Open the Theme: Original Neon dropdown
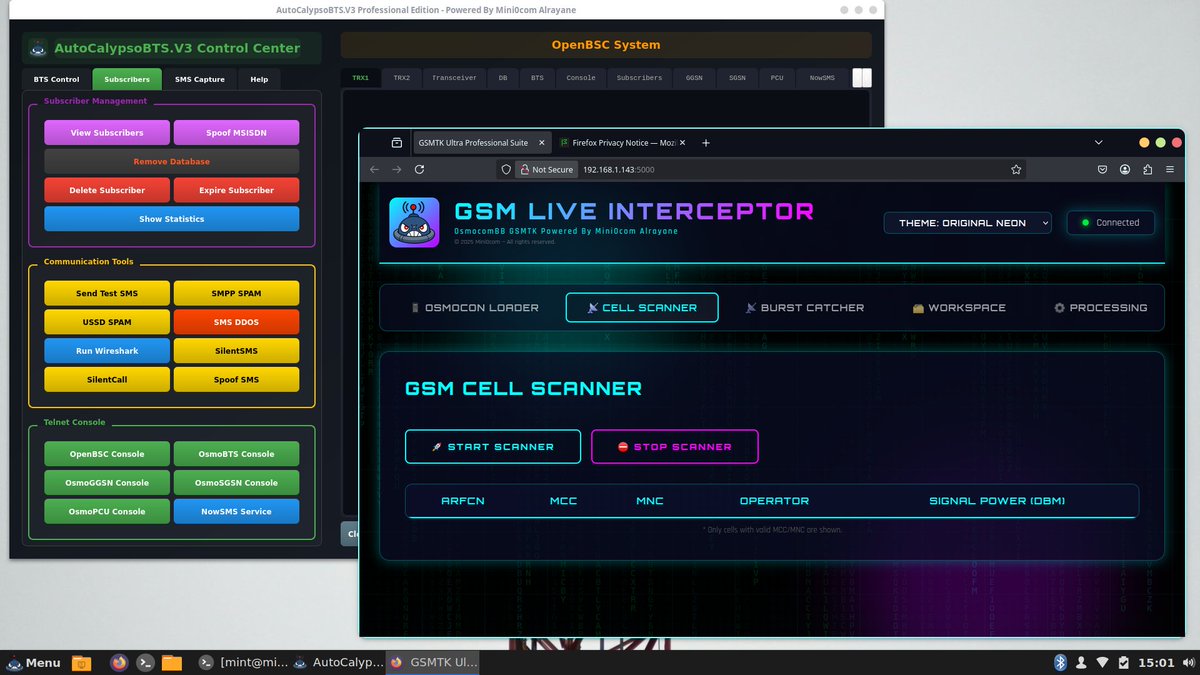Image resolution: width=1200 pixels, height=675 pixels. pyautogui.click(x=967, y=223)
